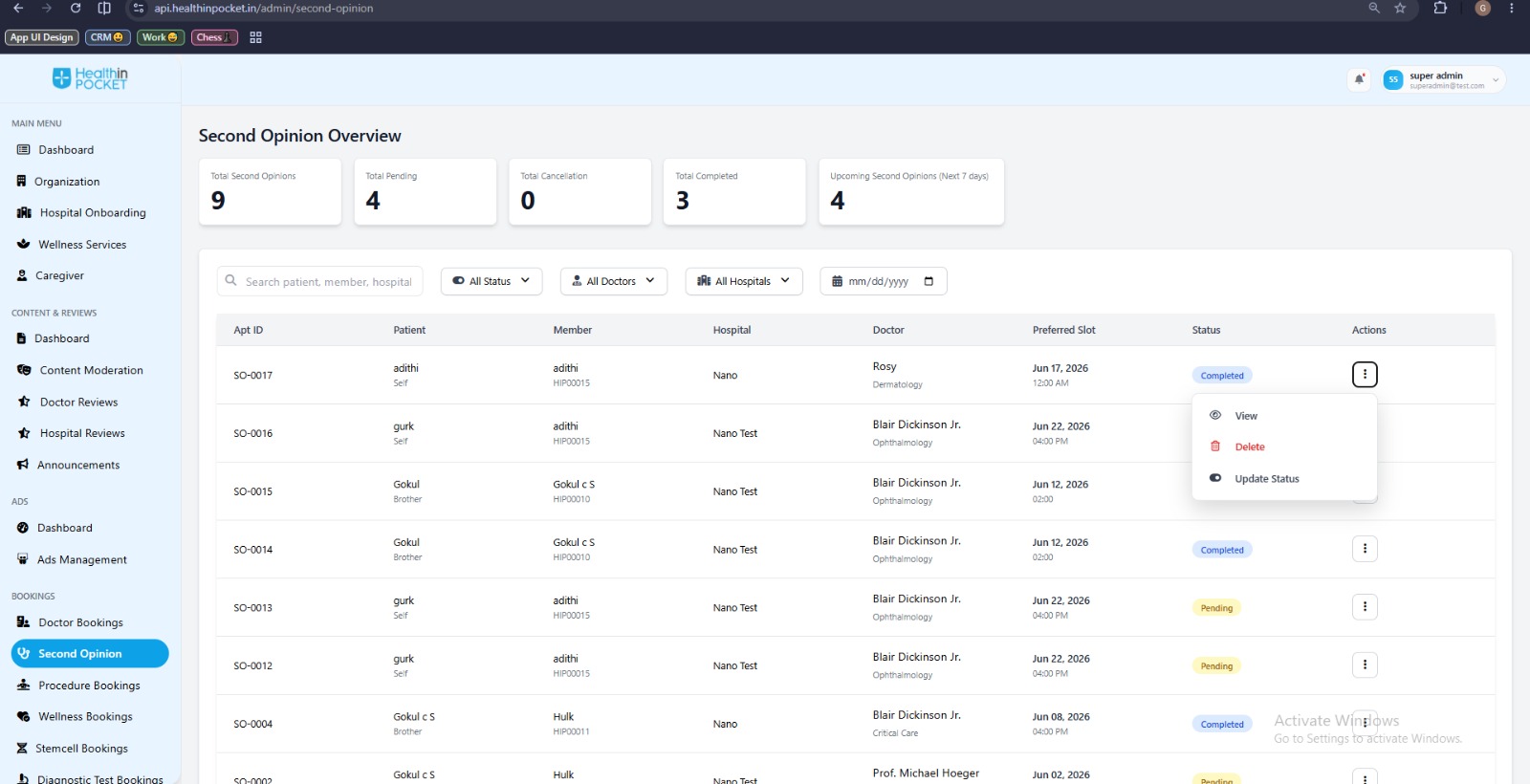The height and width of the screenshot is (784, 1530).
Task: Click the Preferred Slot column header
Action: click(x=1064, y=330)
